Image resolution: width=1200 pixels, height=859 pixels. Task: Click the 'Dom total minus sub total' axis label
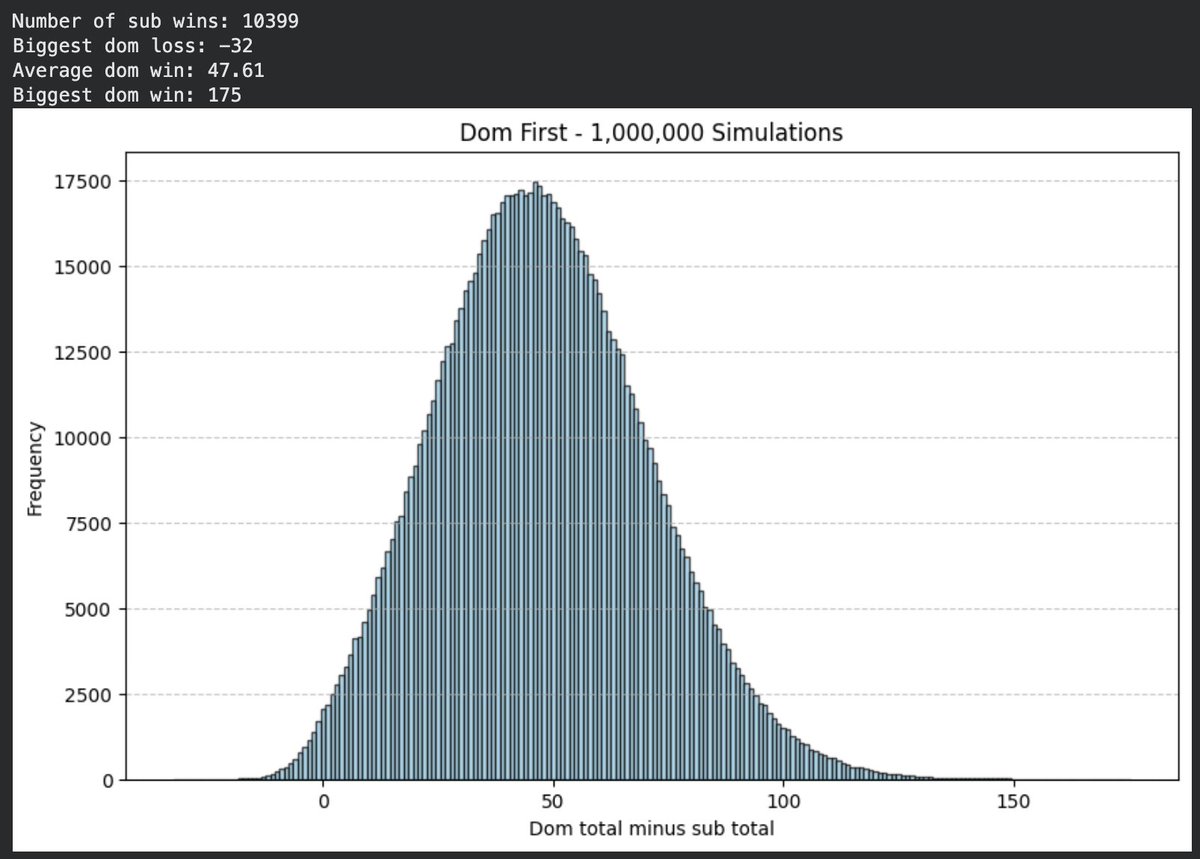point(651,829)
